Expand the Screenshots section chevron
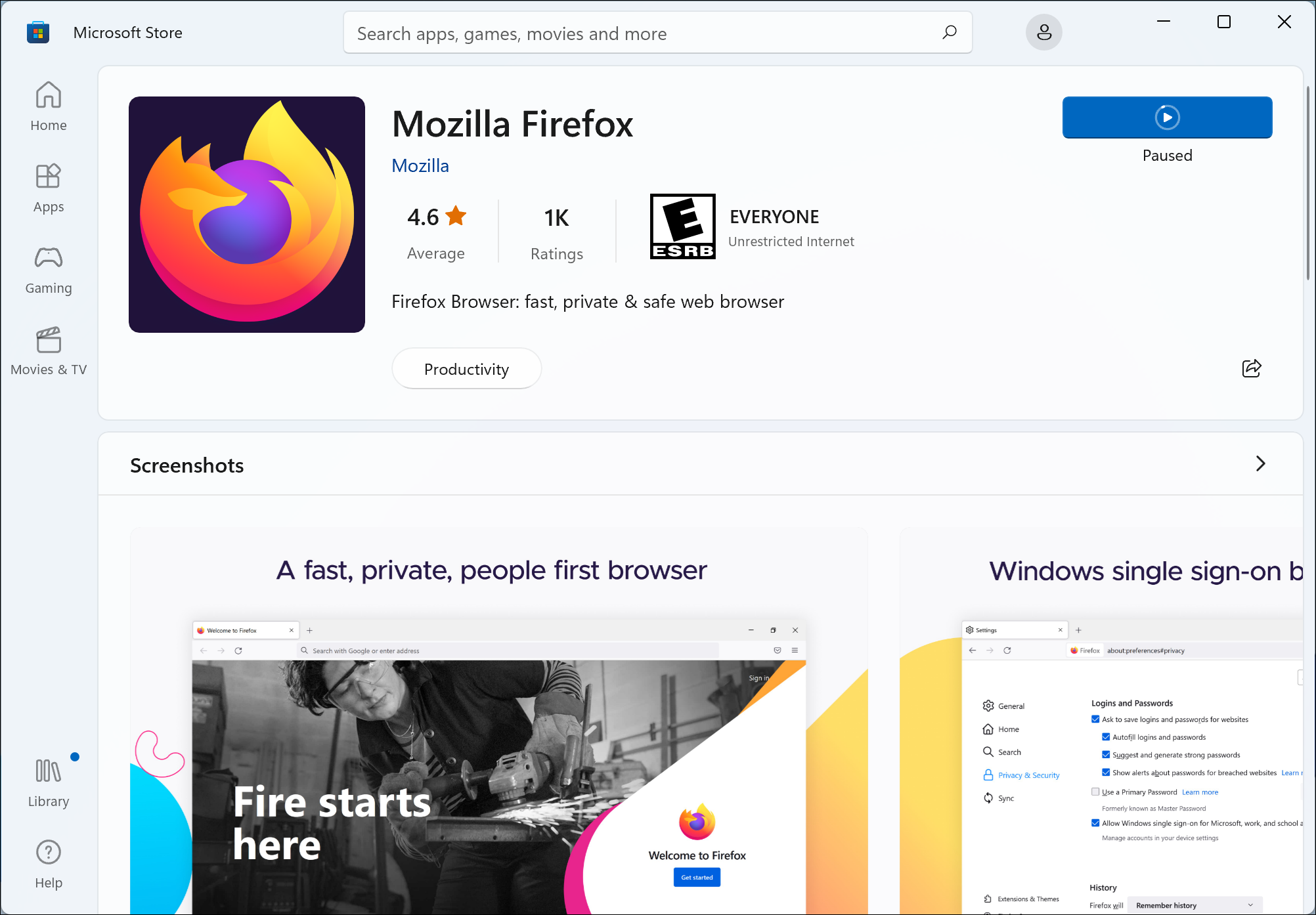This screenshot has width=1316, height=915. pos(1261,463)
